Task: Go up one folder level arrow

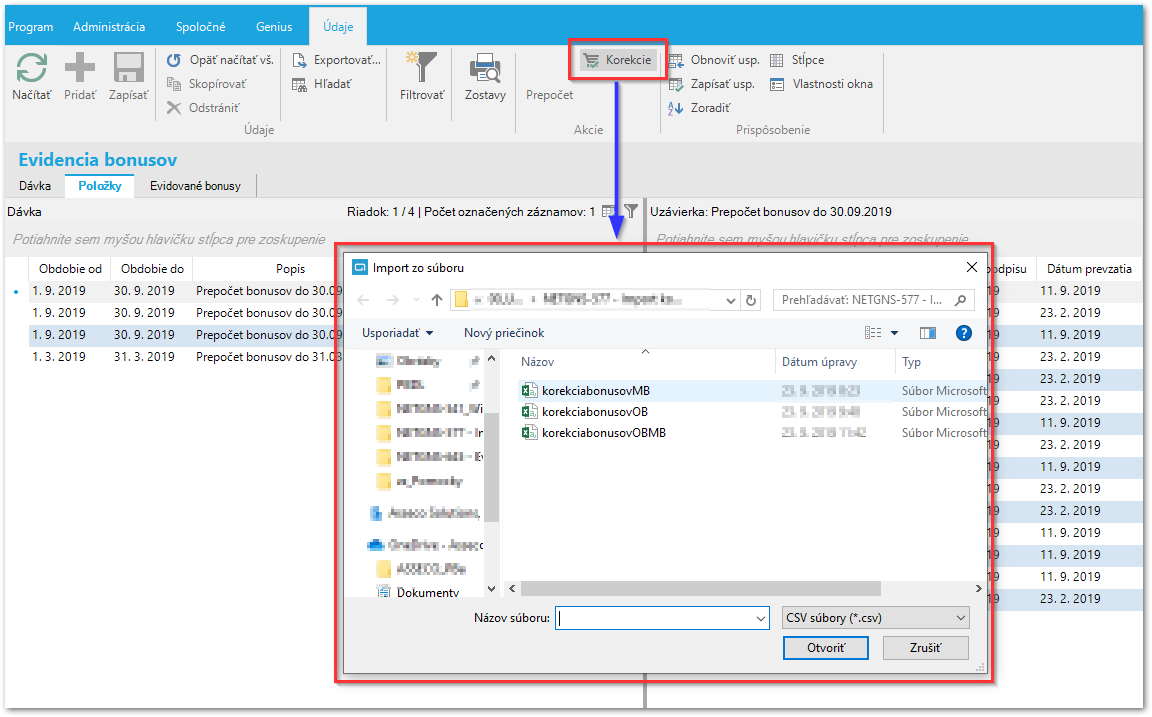Action: pyautogui.click(x=437, y=300)
